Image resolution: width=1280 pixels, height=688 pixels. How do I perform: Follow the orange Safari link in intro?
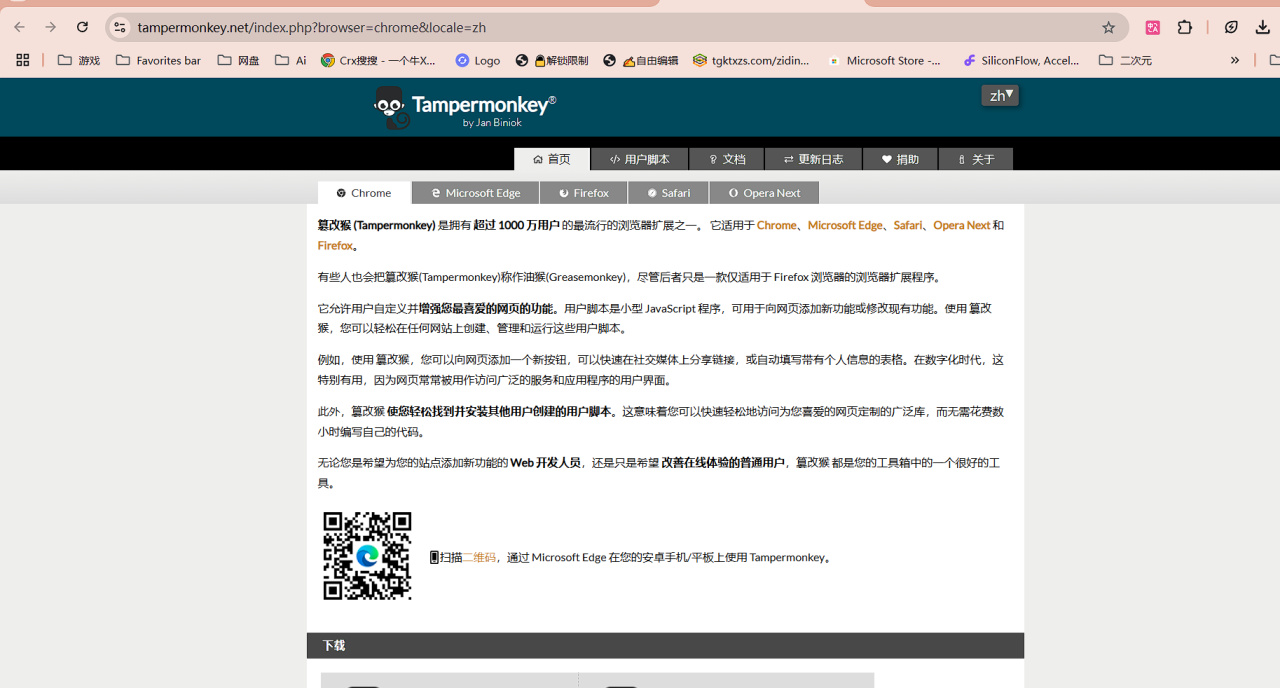[908, 225]
